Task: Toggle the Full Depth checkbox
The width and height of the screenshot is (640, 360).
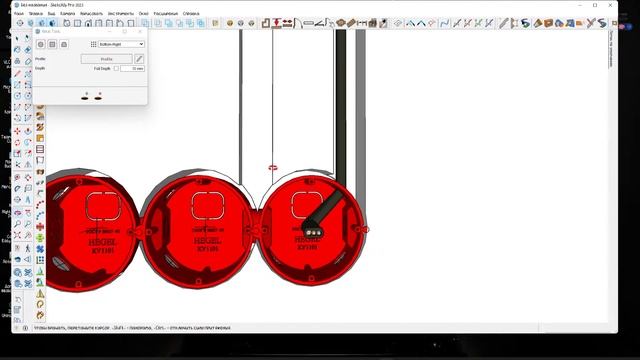Action: [116, 69]
